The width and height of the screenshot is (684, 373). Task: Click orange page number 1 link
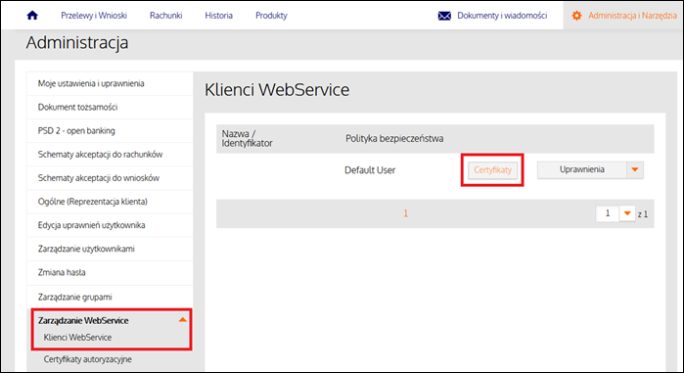(x=406, y=213)
